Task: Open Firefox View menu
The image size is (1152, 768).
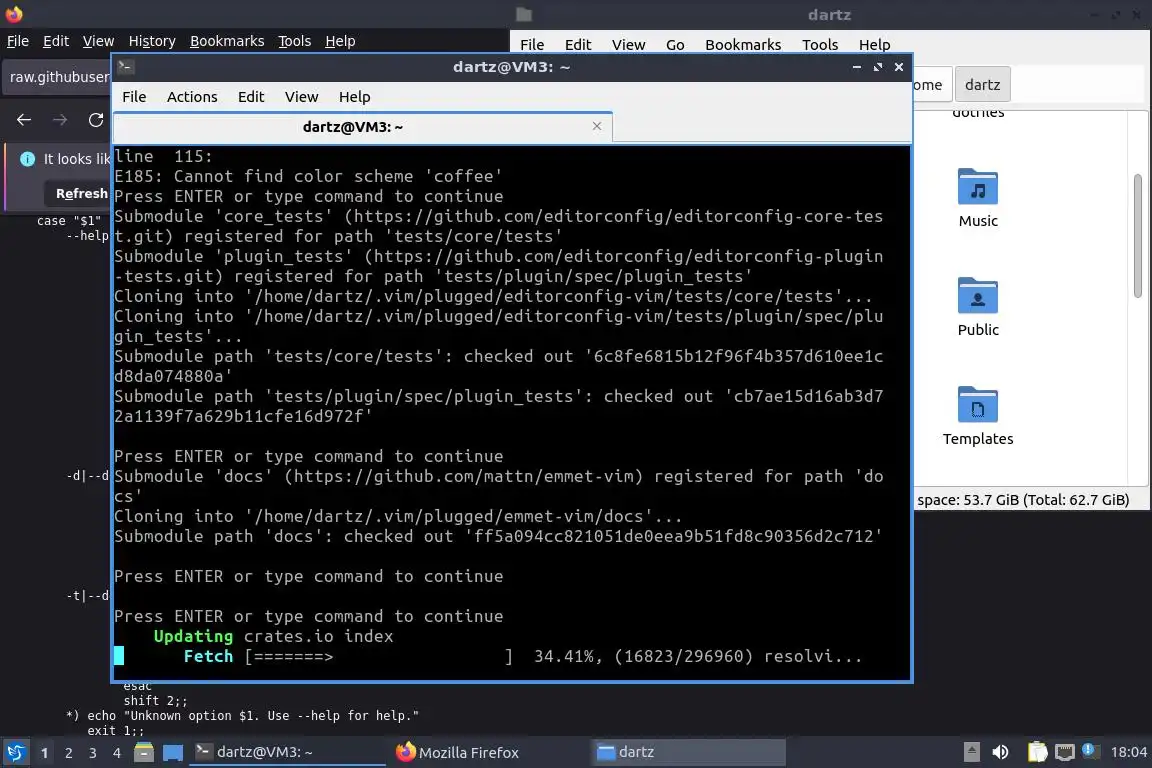Action: pos(98,41)
